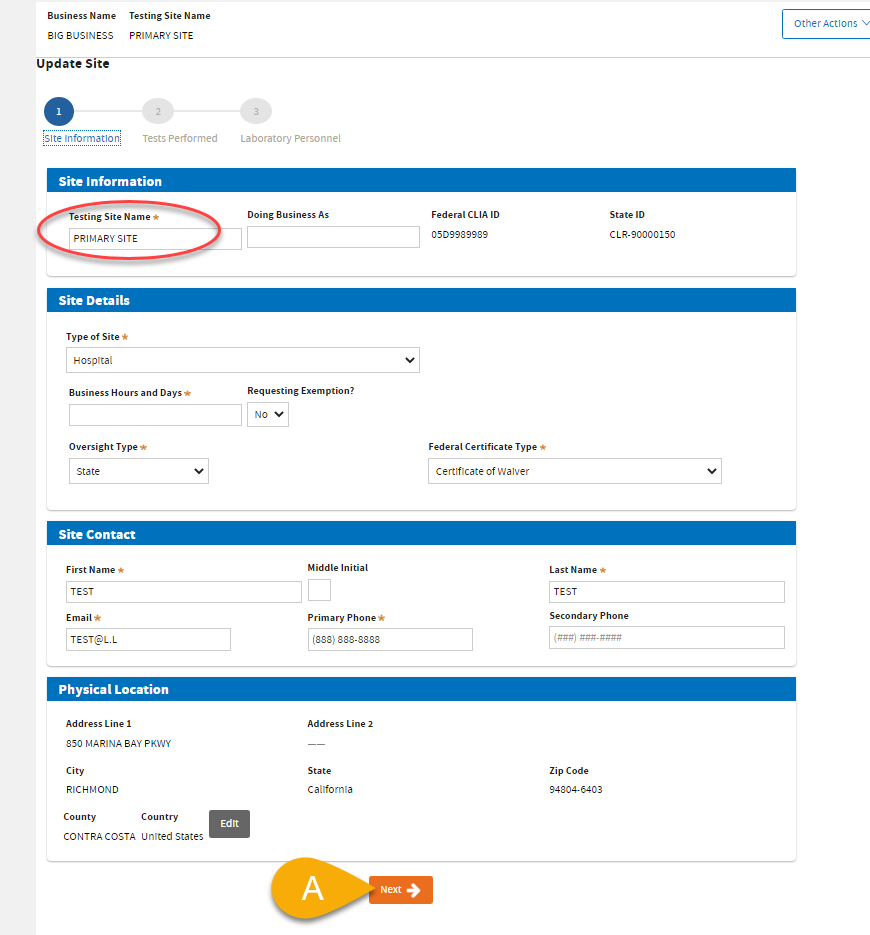Click the Secondary Phone field
The width and height of the screenshot is (870, 935).
click(667, 638)
